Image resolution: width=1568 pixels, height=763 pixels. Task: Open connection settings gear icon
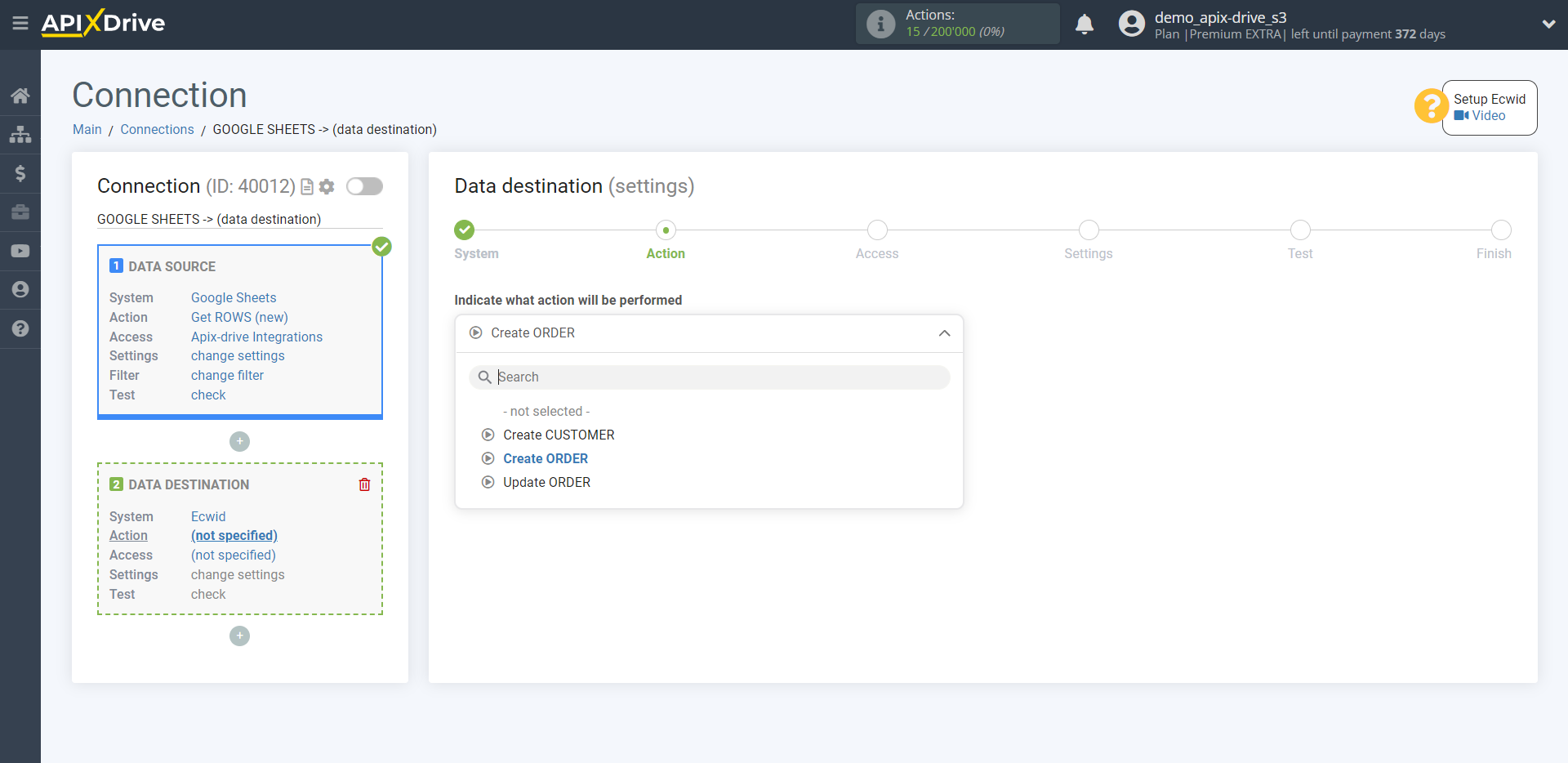click(327, 187)
